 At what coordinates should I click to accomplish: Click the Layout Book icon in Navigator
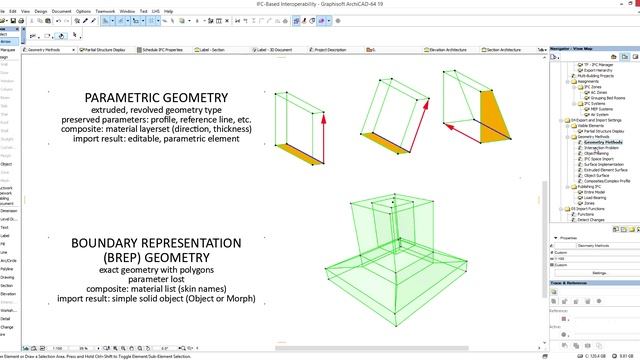point(636,57)
